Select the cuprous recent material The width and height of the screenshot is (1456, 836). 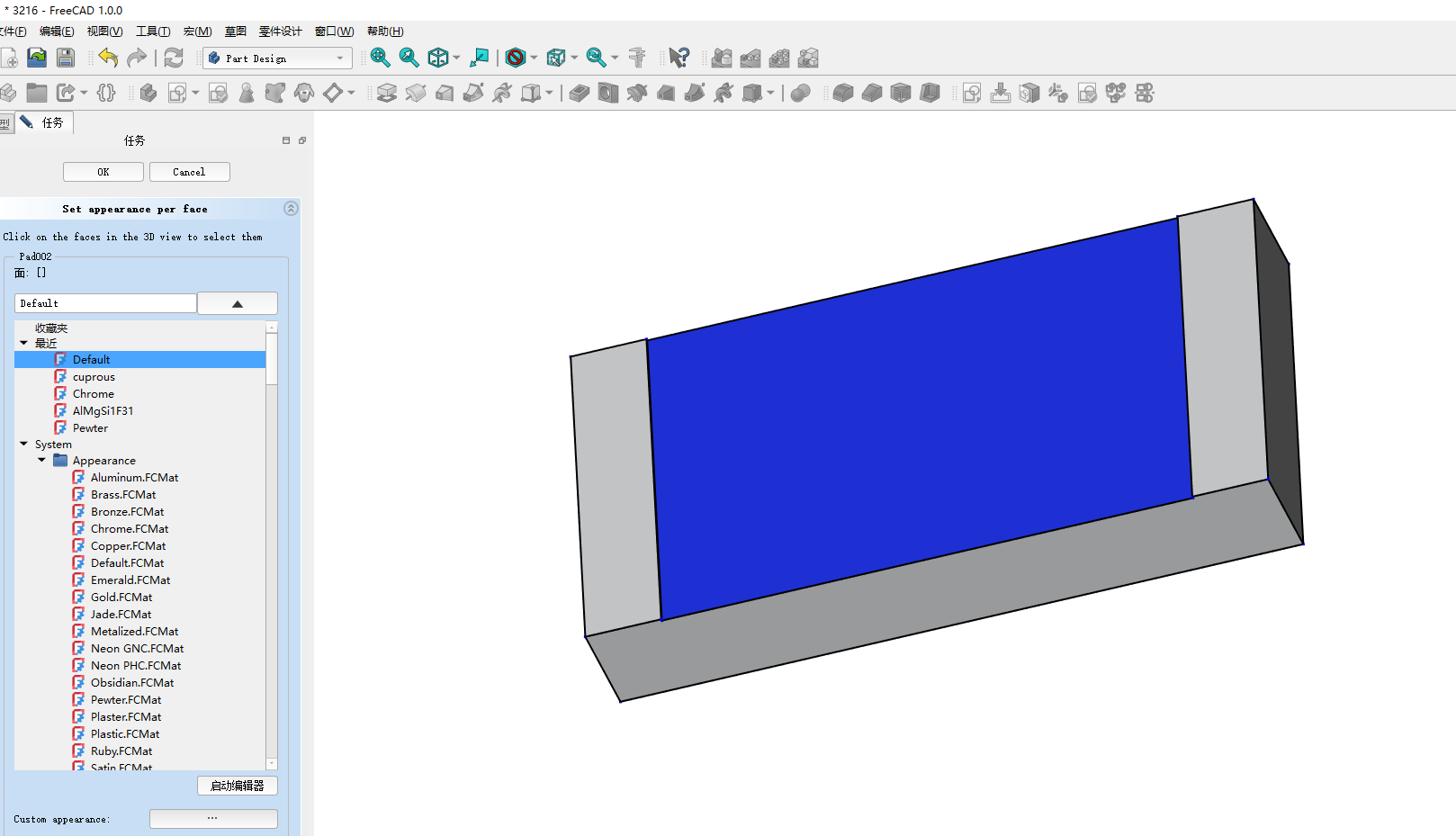94,377
